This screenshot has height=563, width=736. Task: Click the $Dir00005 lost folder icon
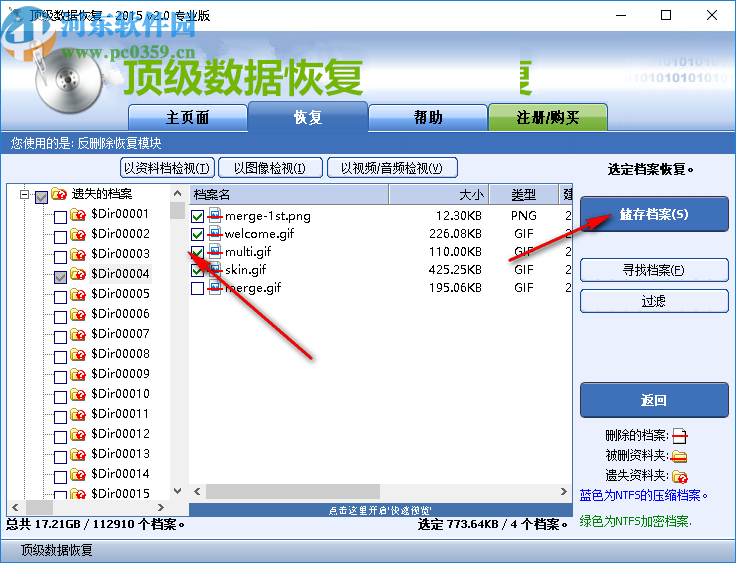point(78,294)
